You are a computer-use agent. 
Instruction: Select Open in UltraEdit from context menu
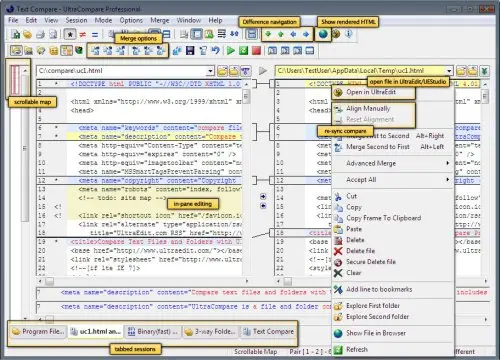(371, 92)
